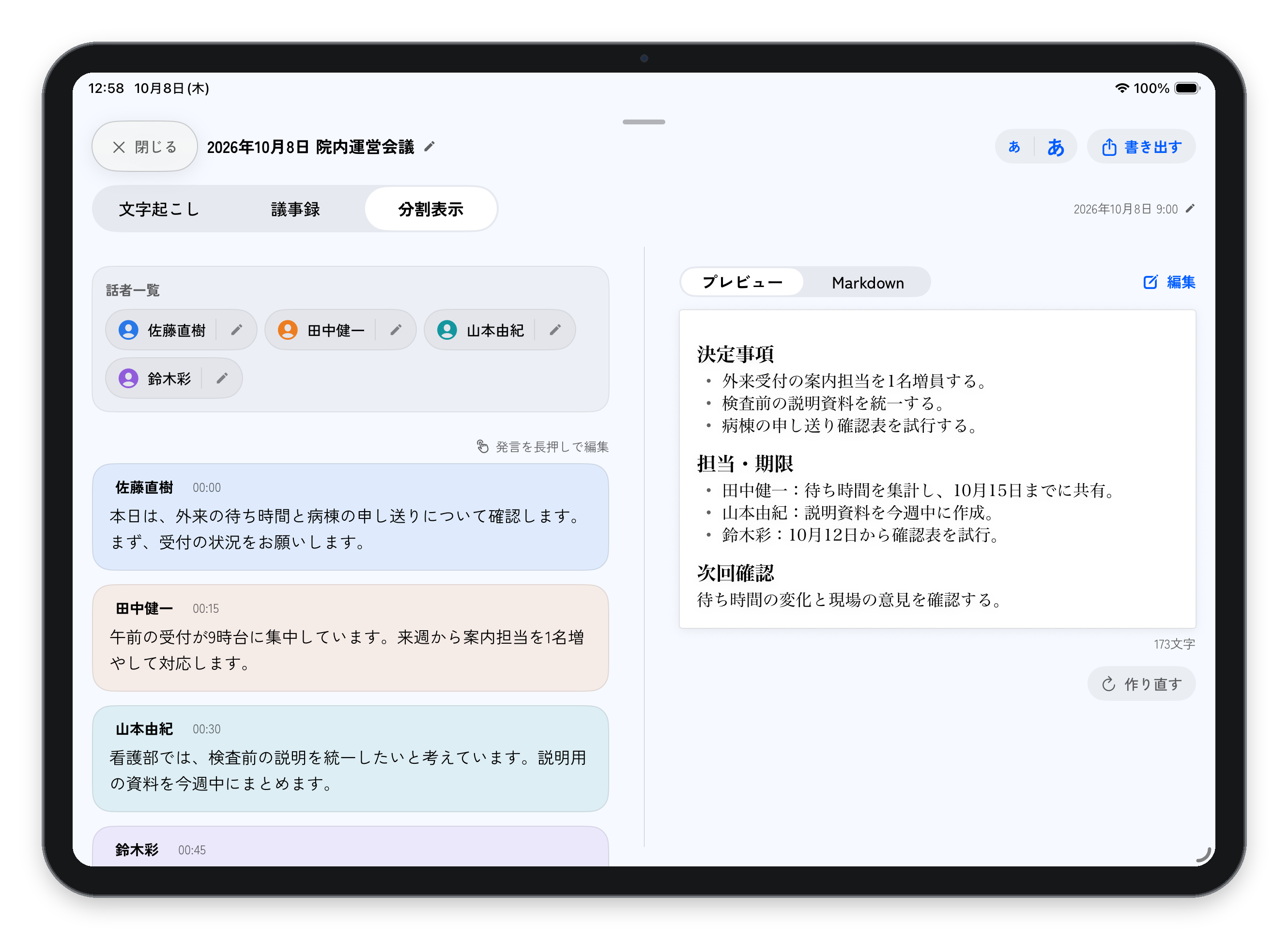Click bullet 外来受付の案内担当を1名増員する。
The width and height of the screenshot is (1288, 939).
pos(855,381)
